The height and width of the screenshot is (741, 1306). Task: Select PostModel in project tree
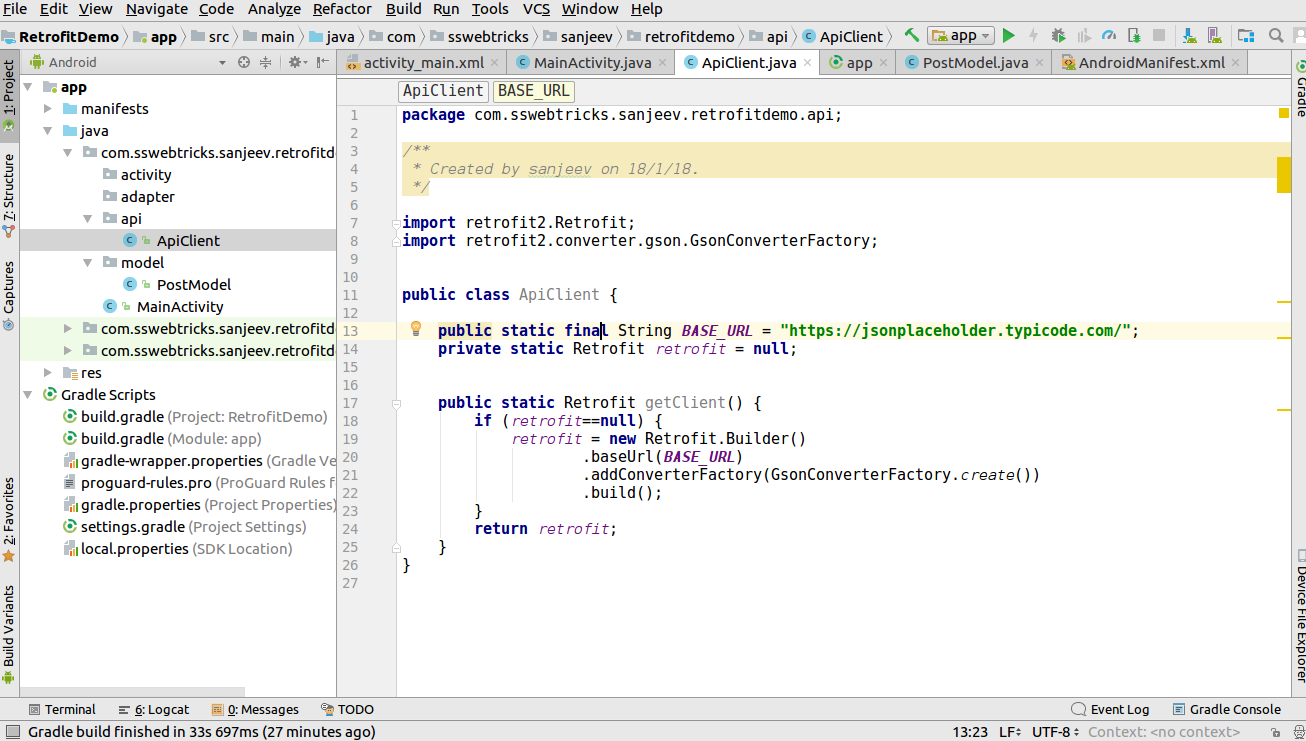(194, 285)
